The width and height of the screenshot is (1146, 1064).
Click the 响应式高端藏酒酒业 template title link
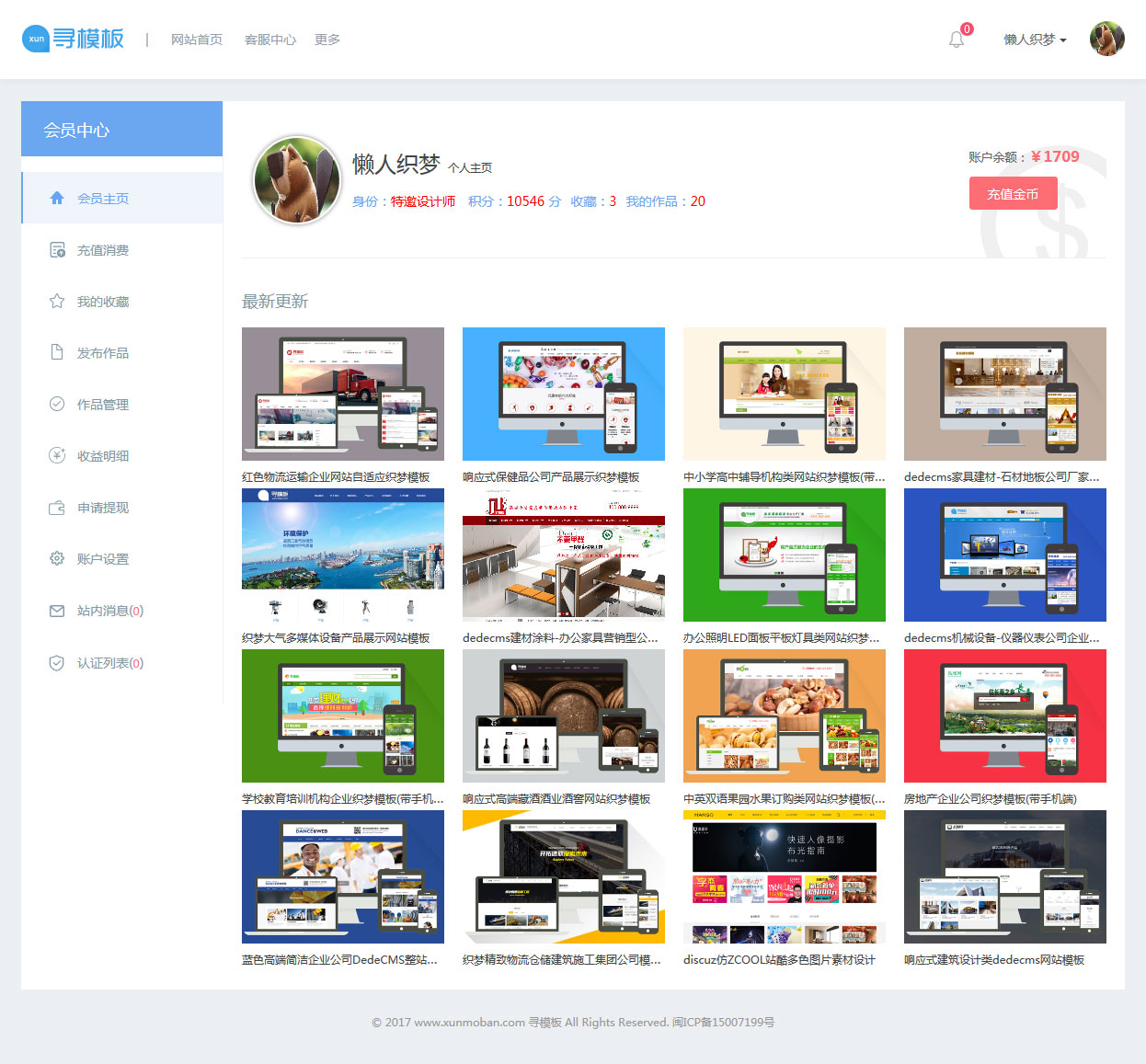coord(556,799)
